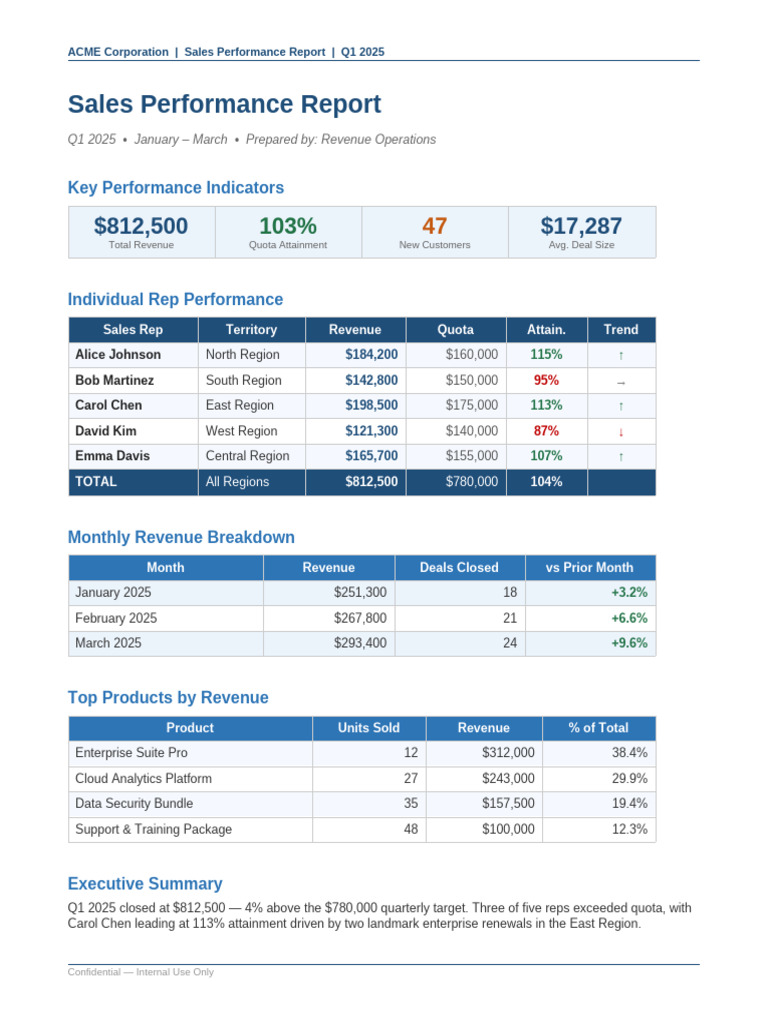The height and width of the screenshot is (1024, 768).
Task: Select the 'Enterprise Suite Pro' product
Action: [x=131, y=752]
